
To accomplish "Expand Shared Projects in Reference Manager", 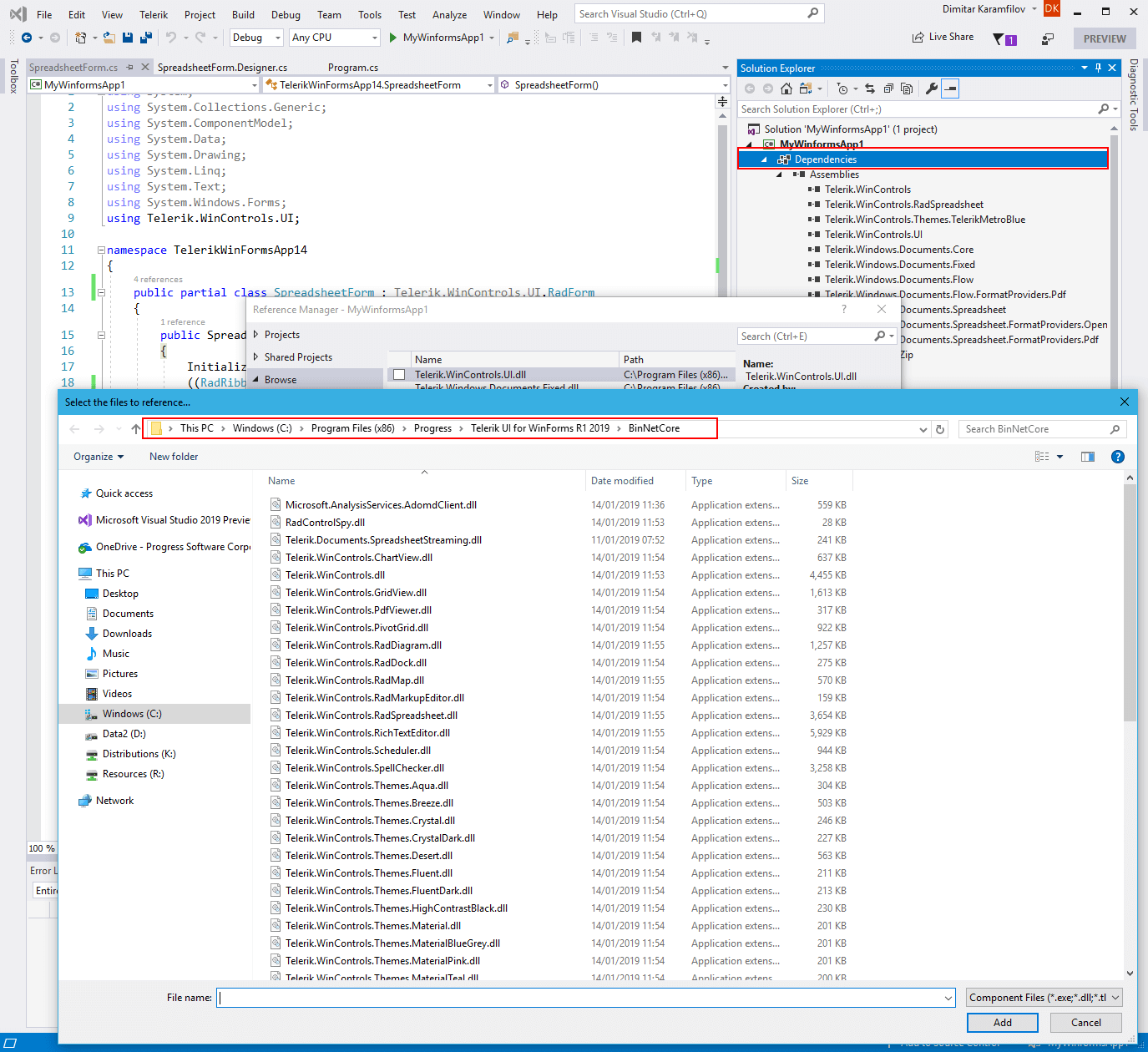I will point(255,357).
